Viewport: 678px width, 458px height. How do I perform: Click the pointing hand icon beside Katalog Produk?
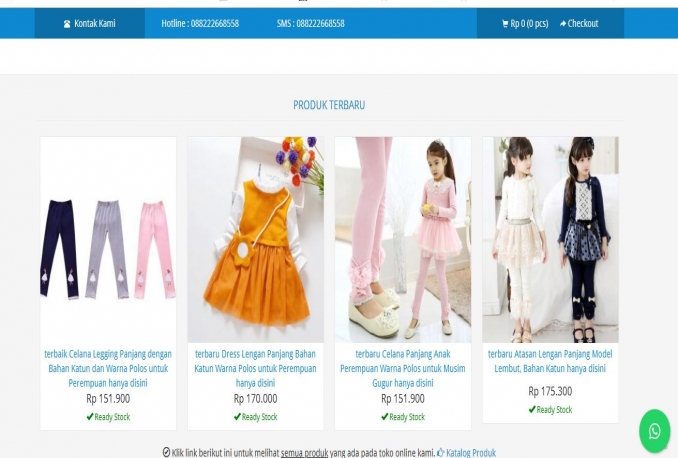tap(441, 452)
